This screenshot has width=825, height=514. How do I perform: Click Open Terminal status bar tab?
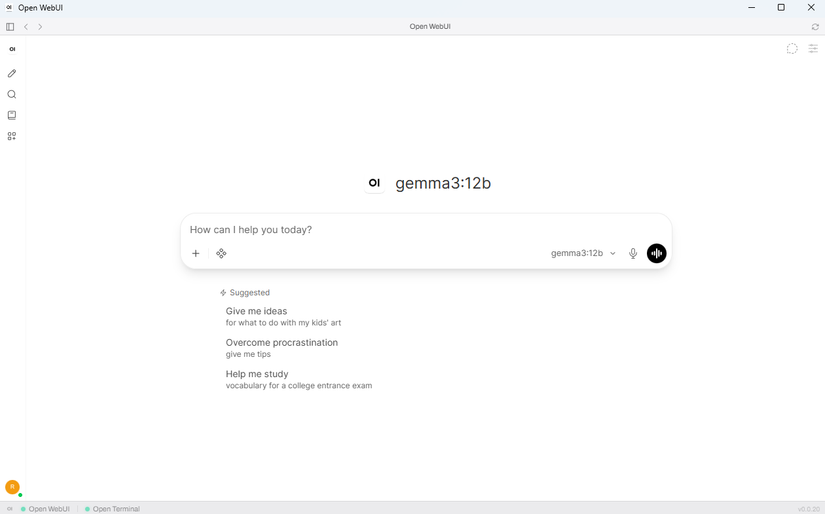[112, 509]
